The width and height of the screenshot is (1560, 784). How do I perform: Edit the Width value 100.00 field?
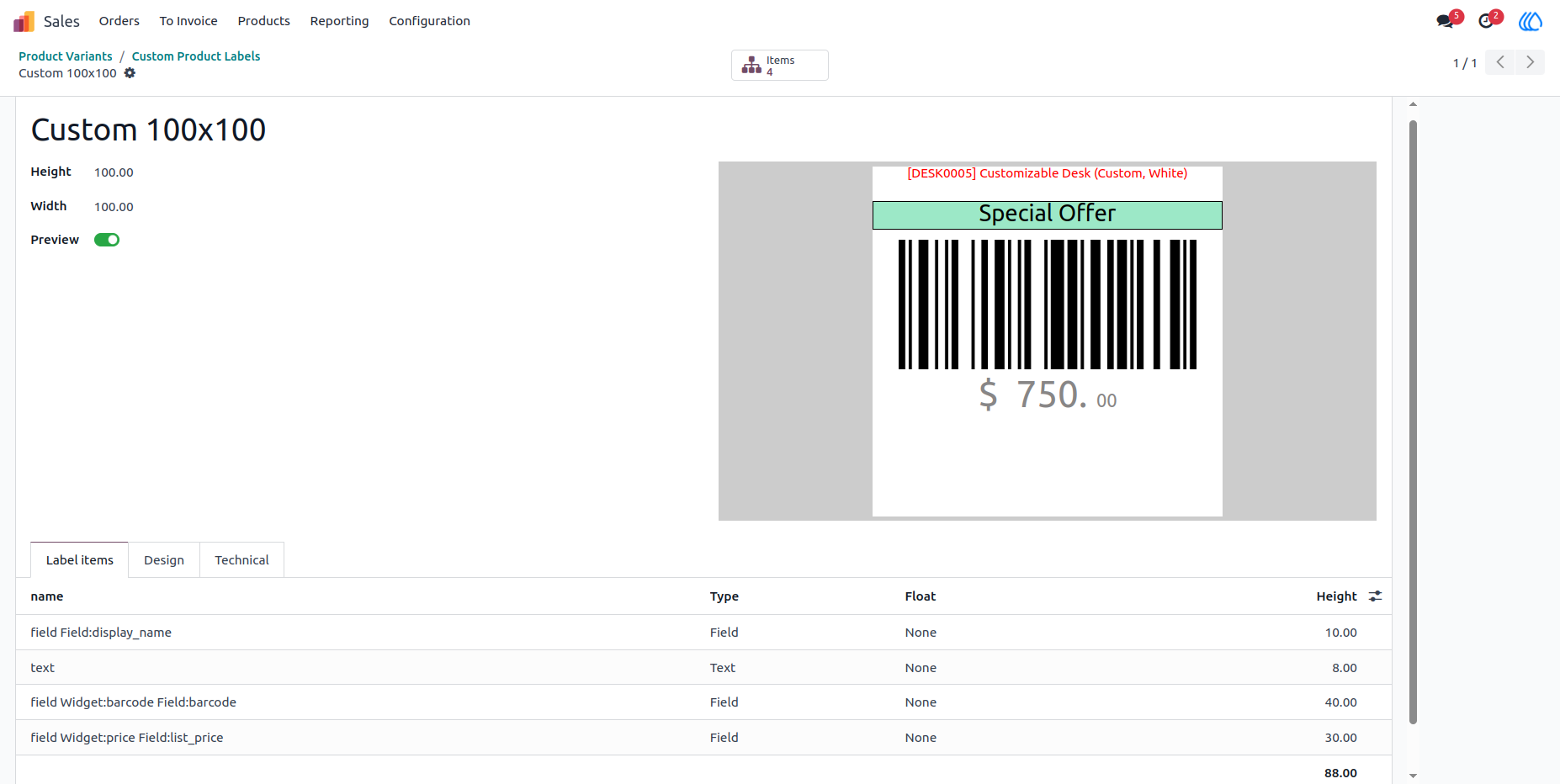click(x=114, y=207)
